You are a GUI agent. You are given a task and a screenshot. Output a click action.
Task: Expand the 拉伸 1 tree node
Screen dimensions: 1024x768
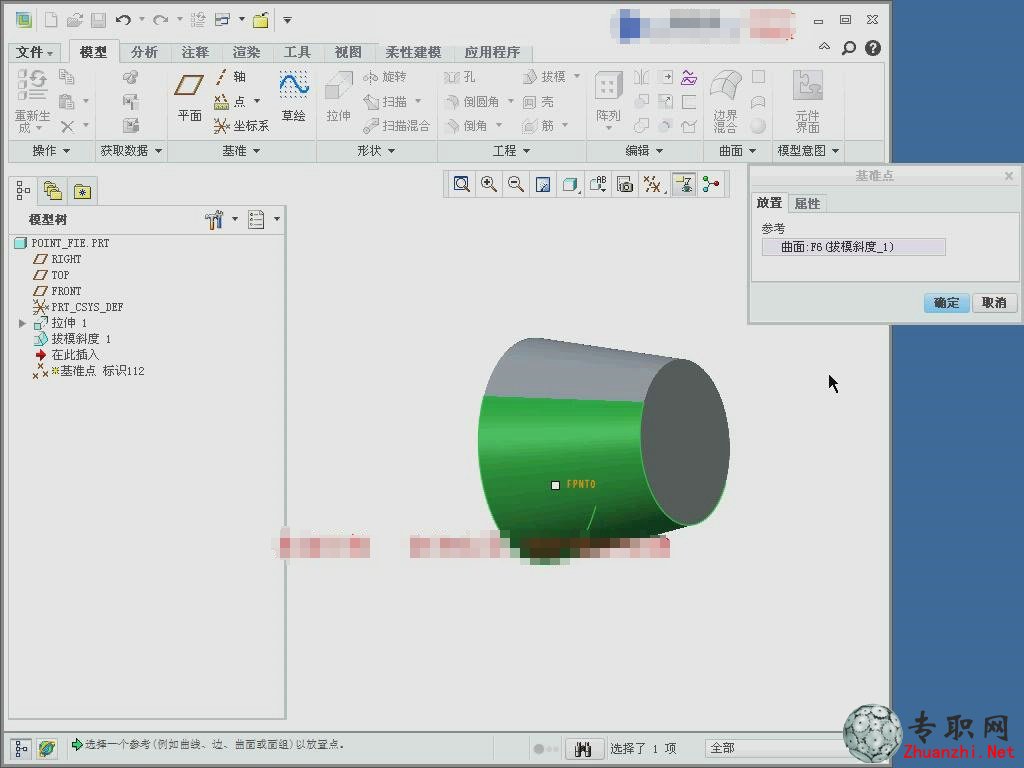tap(23, 323)
